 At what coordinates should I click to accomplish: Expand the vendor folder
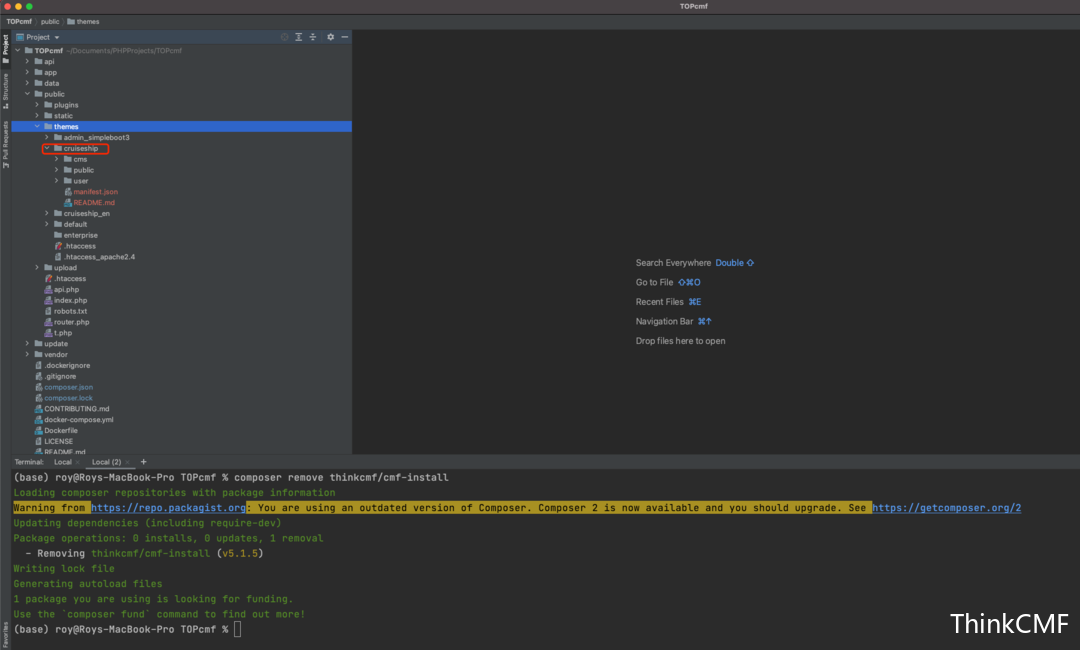pos(28,355)
